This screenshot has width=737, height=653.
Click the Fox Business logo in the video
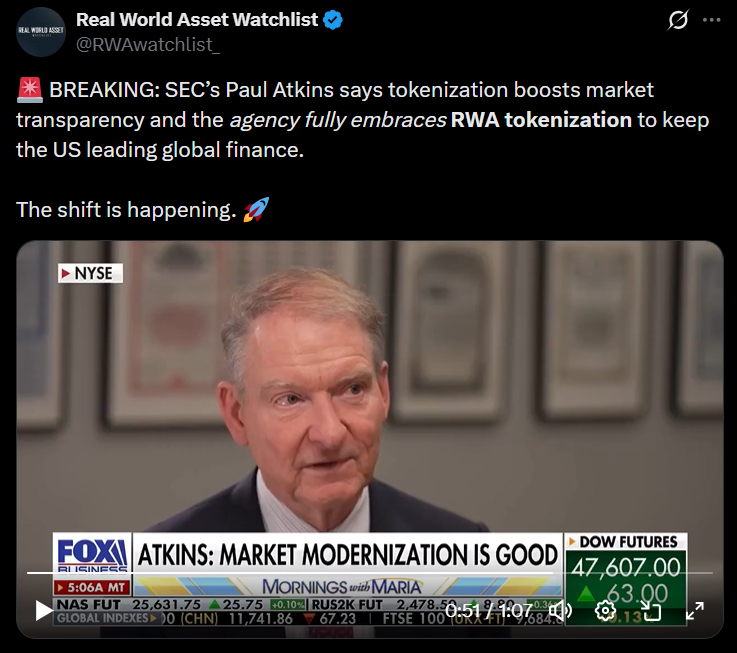click(x=92, y=553)
